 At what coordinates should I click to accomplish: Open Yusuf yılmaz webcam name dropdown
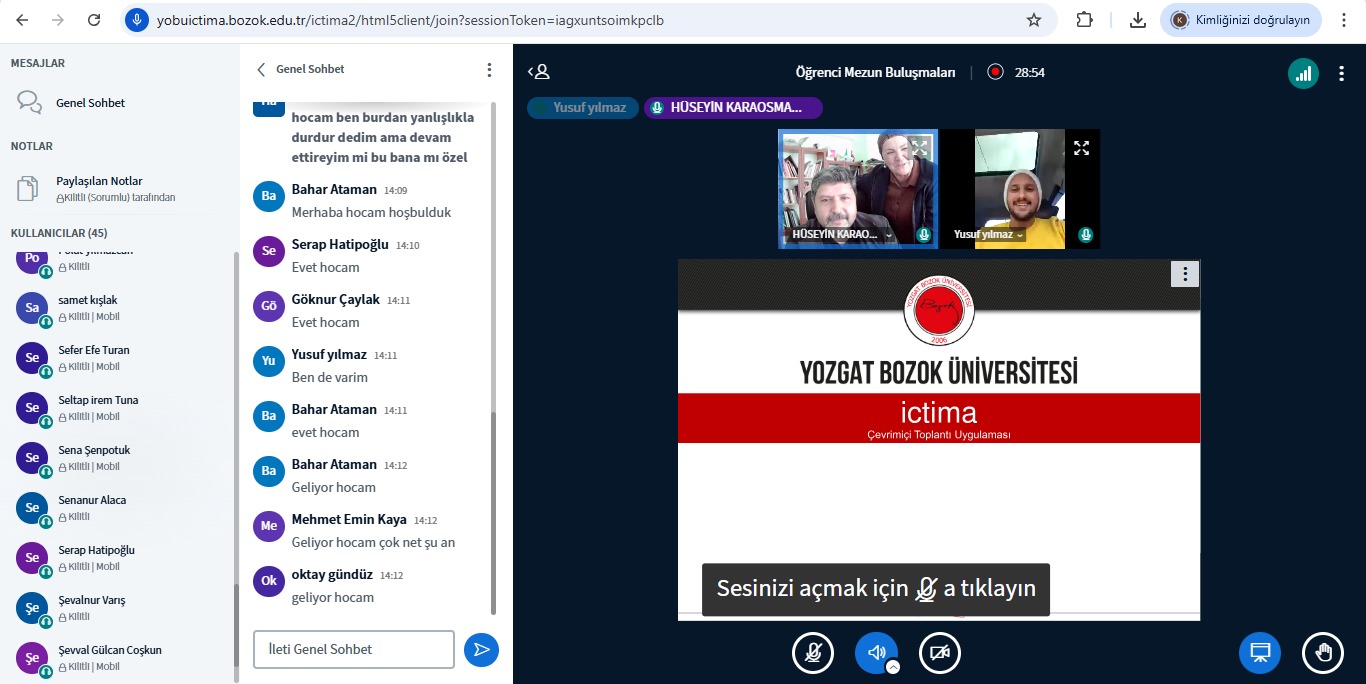[989, 235]
